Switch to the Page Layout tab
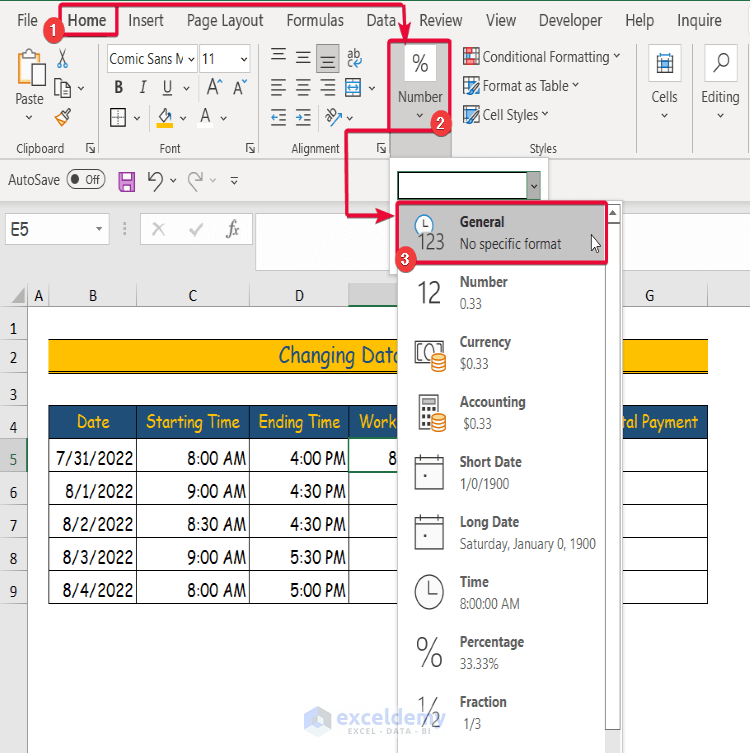 [x=225, y=20]
